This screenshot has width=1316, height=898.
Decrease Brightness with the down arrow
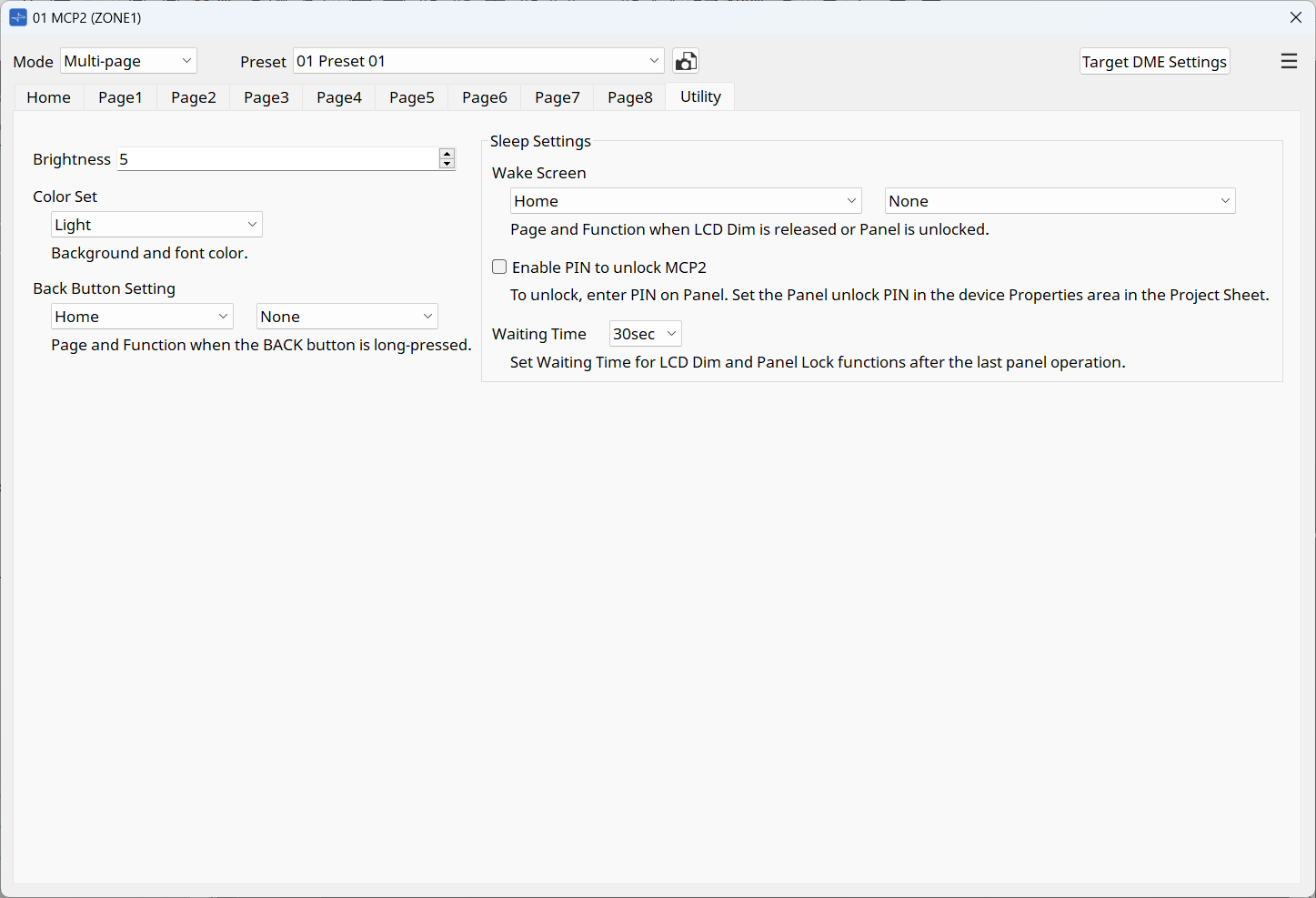tap(447, 165)
